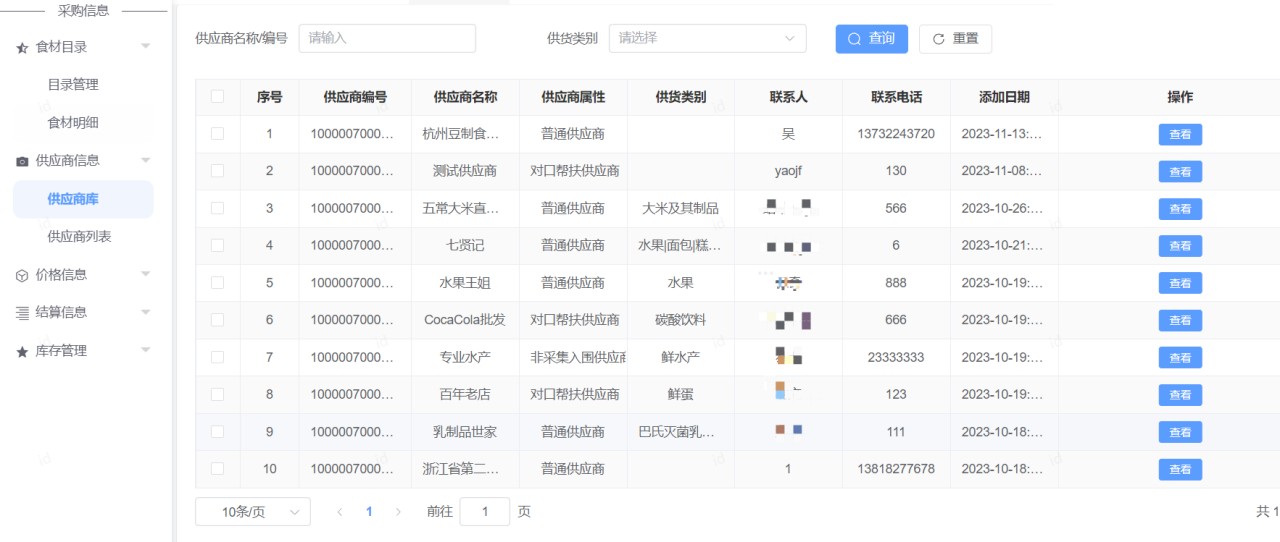
Task: Check the box for row 七贤记
Action: coord(217,245)
